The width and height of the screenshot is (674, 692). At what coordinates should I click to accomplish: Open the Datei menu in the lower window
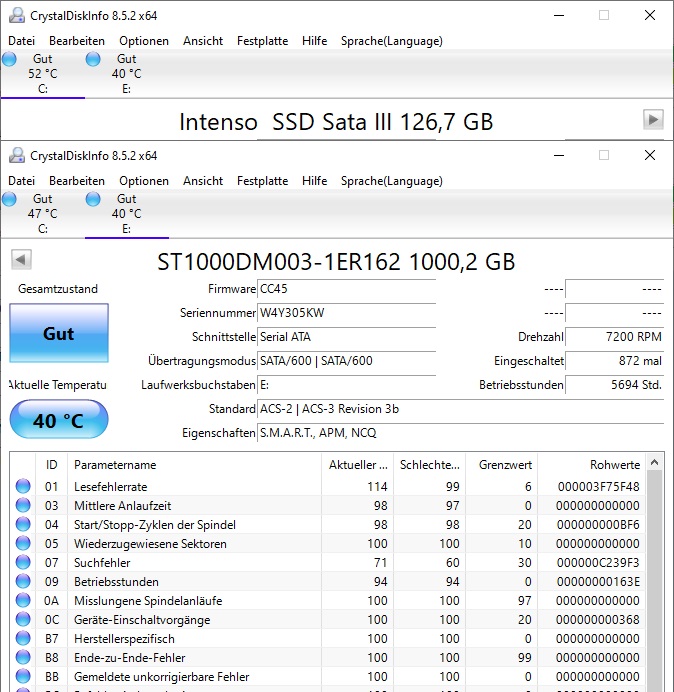[21, 181]
